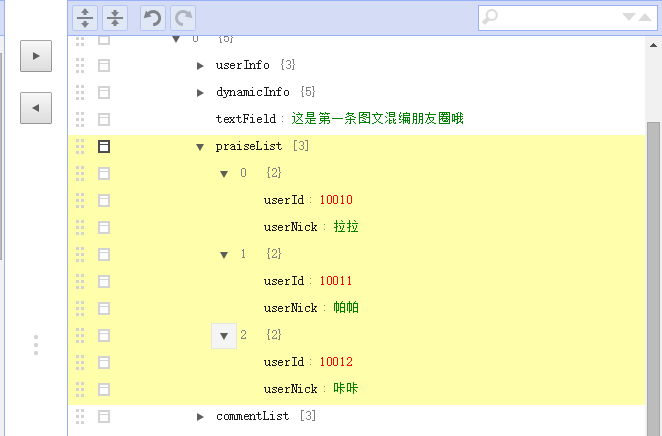Go to previous search result arrow

tap(645, 17)
